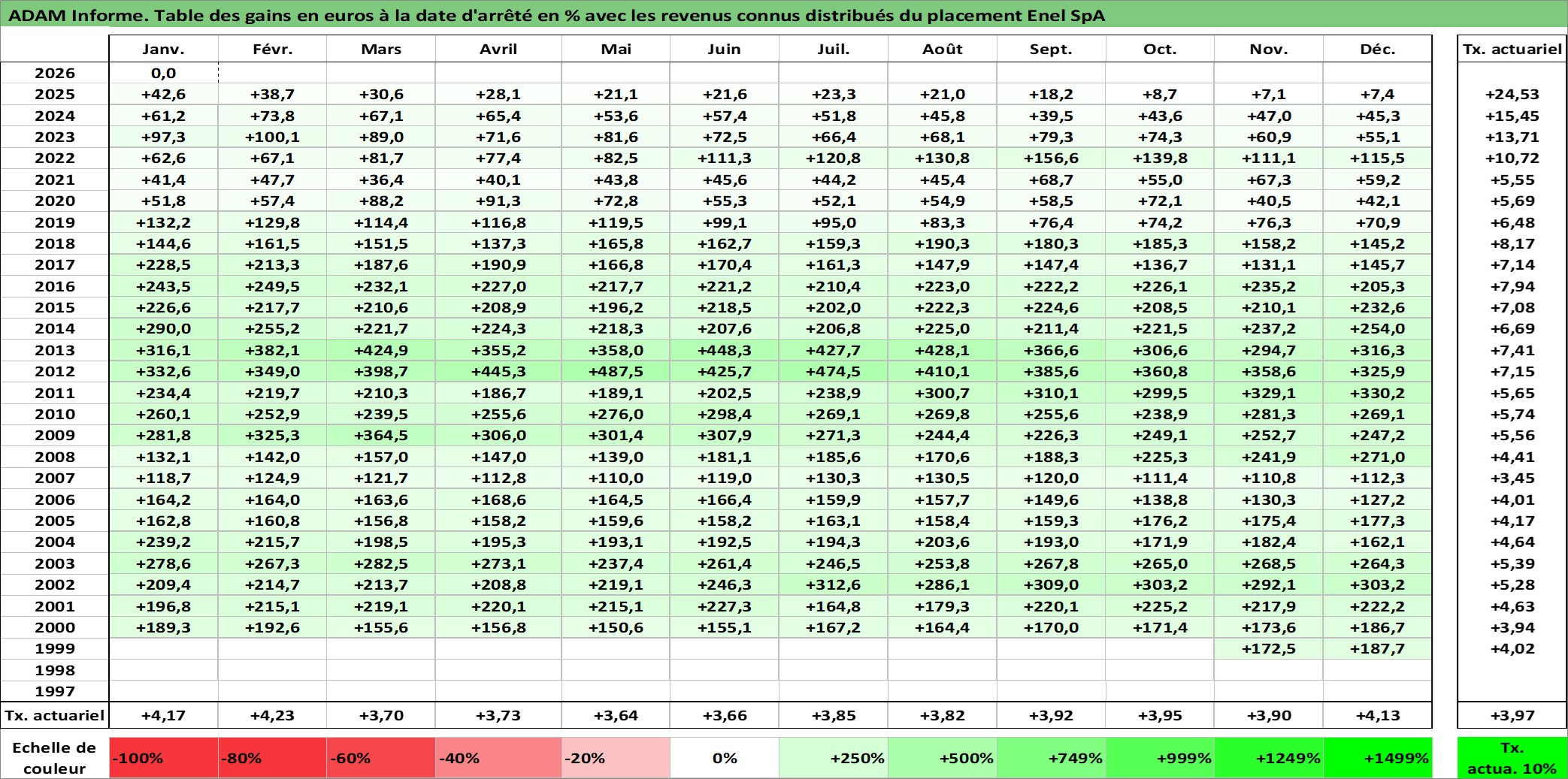
Task: Select the 2012 year row label
Action: coord(55,371)
